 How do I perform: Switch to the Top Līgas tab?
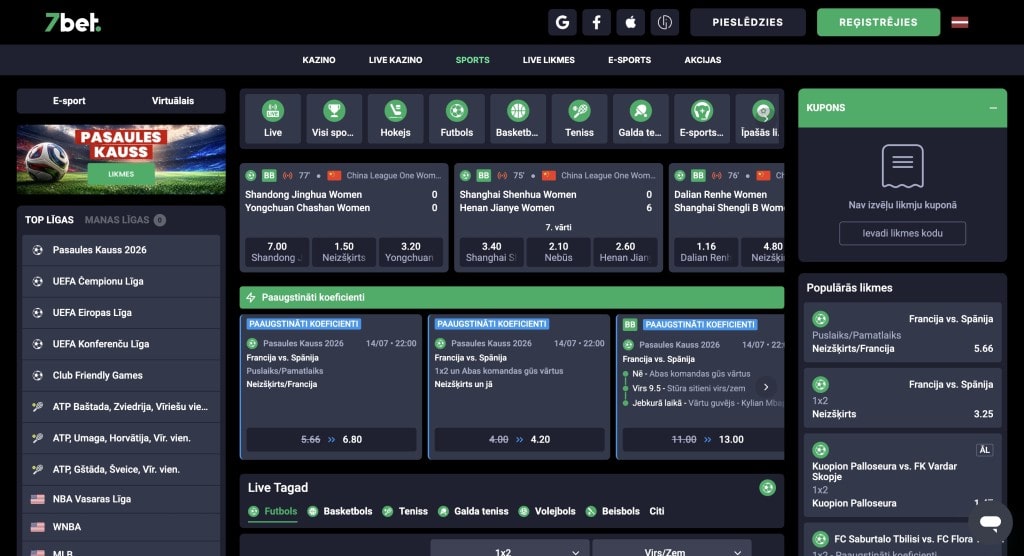click(49, 220)
